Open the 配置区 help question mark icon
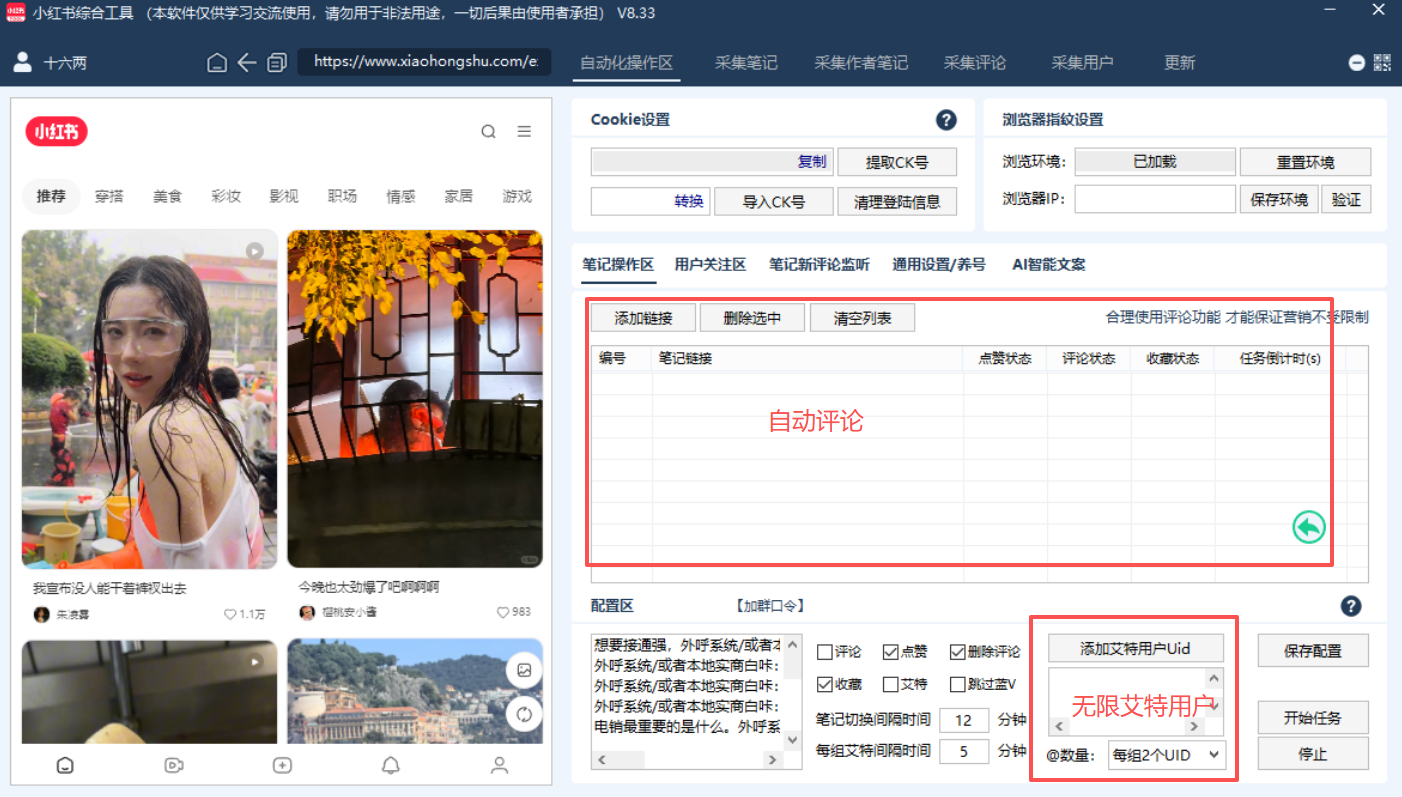The height and width of the screenshot is (797, 1402). [x=1351, y=606]
